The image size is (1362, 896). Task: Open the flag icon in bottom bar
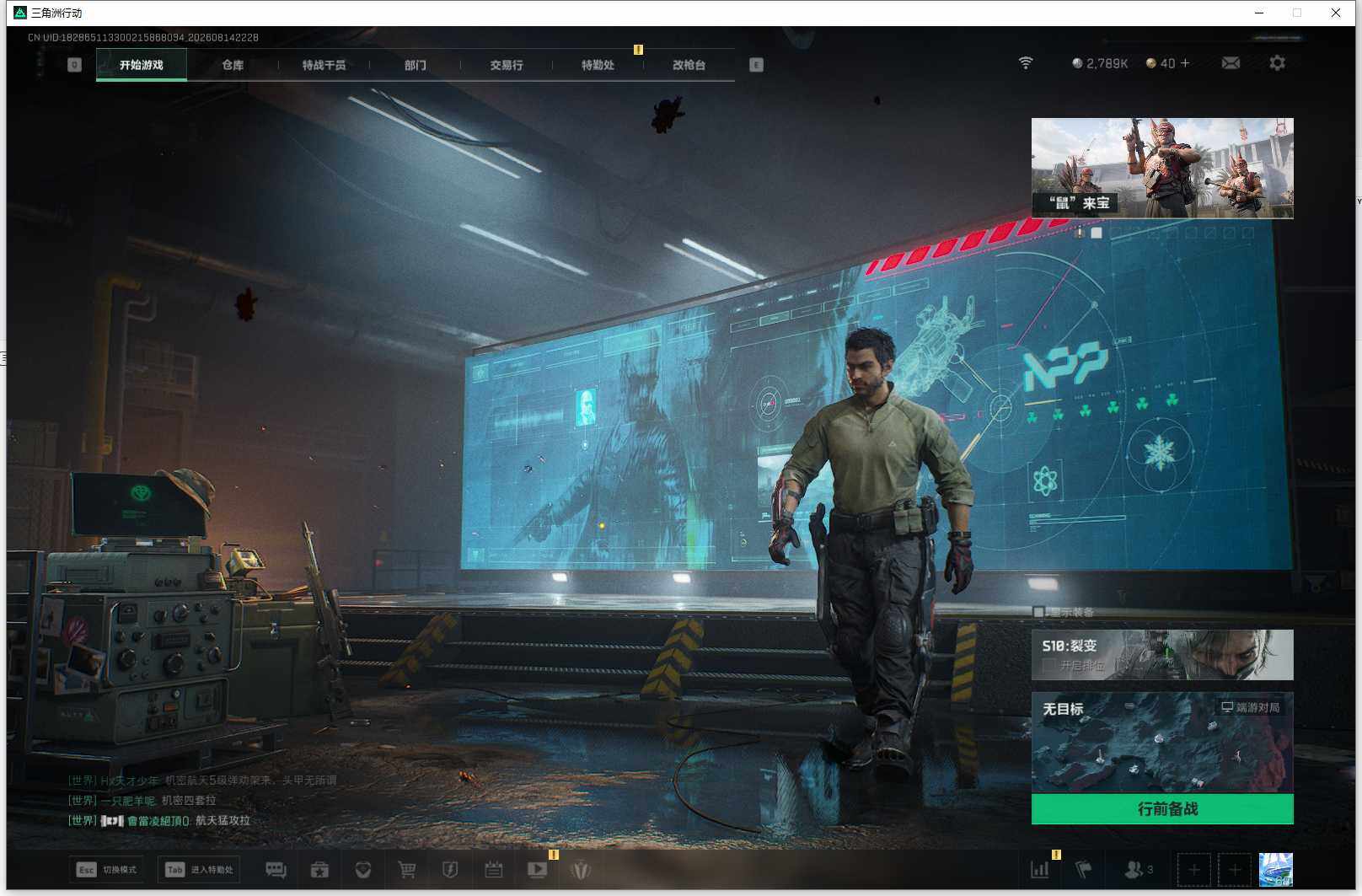point(1084,870)
